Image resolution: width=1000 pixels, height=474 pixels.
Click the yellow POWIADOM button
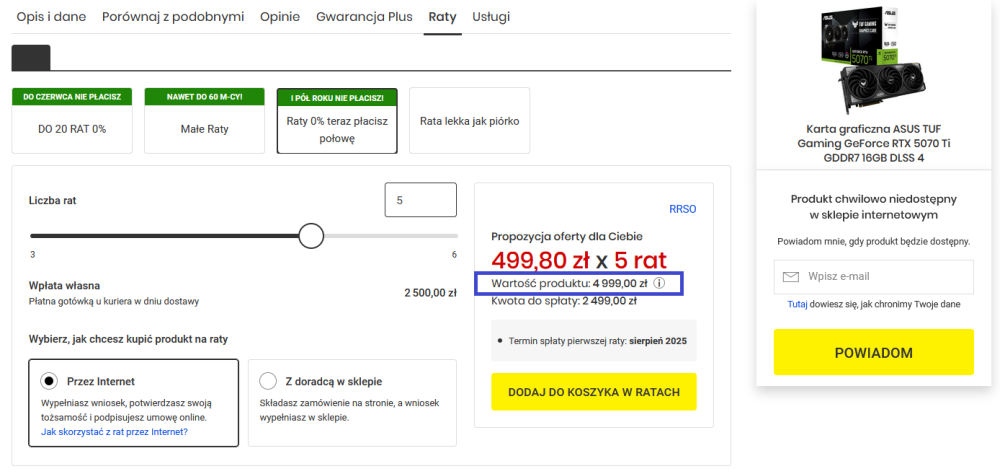coord(874,352)
